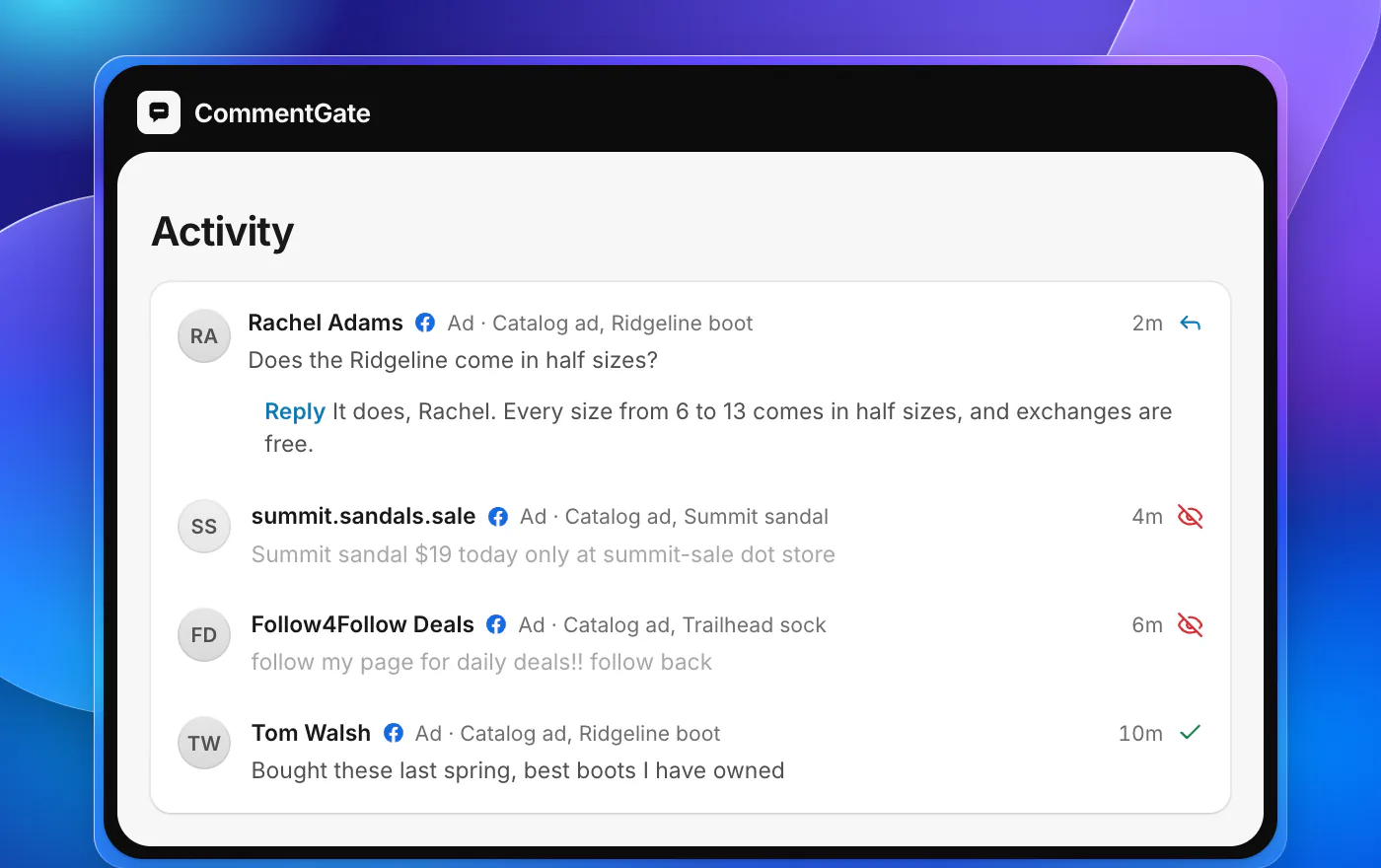Click the Facebook icon next to Rachel Adams
This screenshot has height=868, width=1381.
(x=425, y=323)
